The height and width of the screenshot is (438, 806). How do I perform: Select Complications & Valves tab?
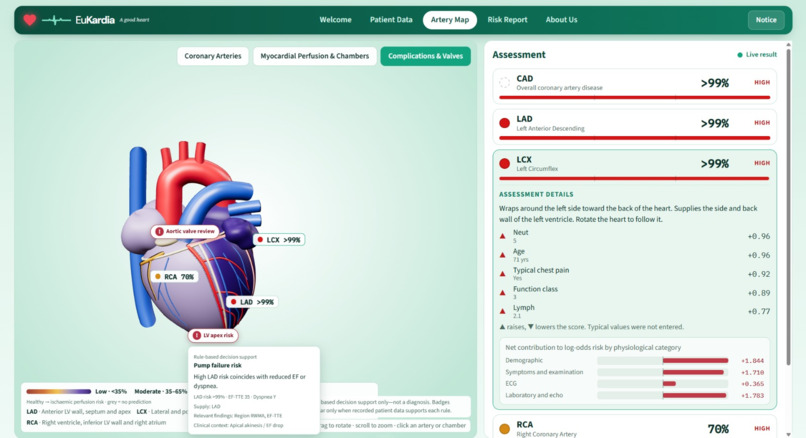coord(425,56)
